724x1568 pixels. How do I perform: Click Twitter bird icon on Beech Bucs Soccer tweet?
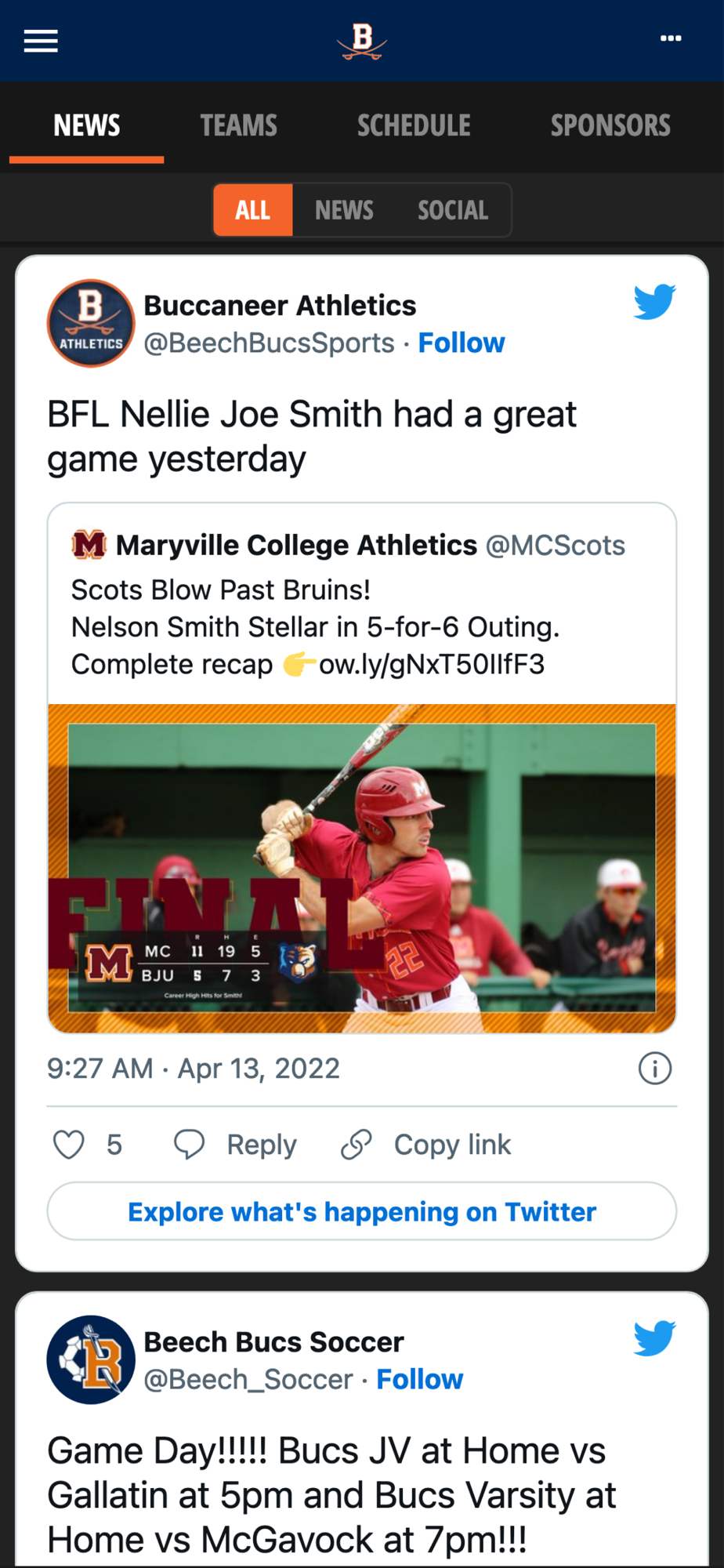point(654,1338)
